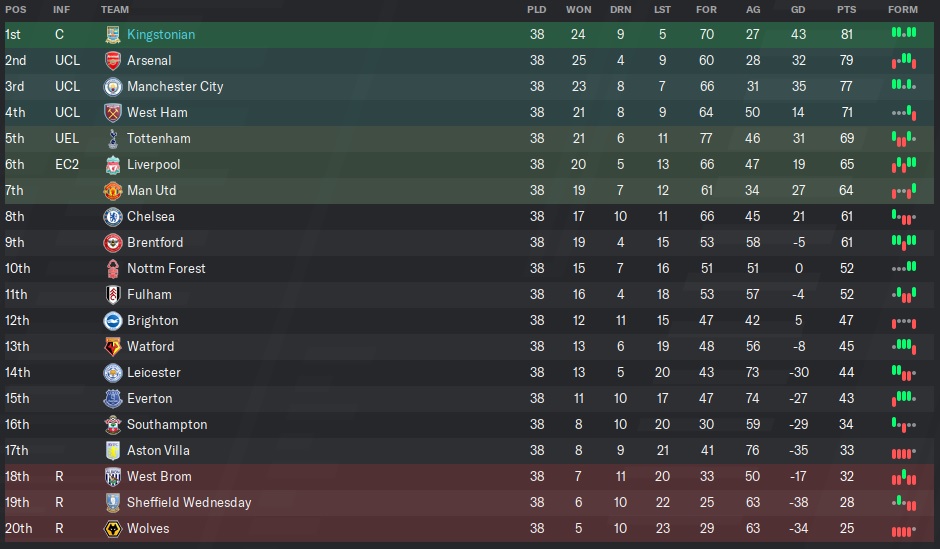Sort by the WON column header
Screen dimensions: 940x549
[x=578, y=9]
